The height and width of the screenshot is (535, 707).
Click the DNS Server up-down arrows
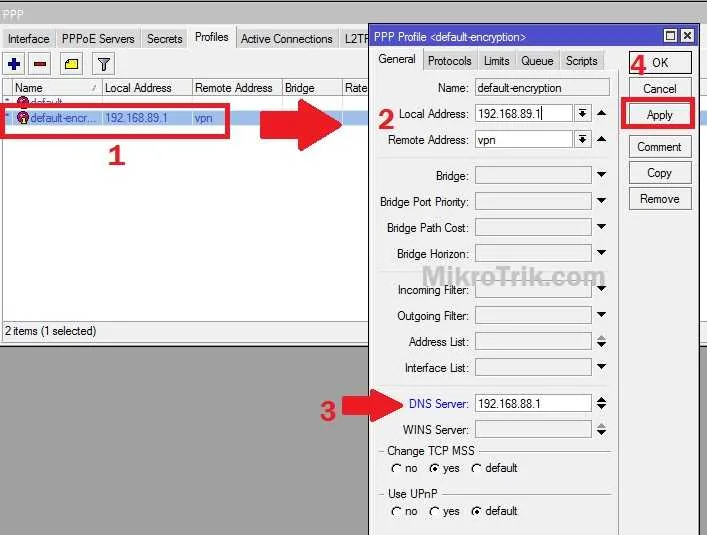(601, 404)
